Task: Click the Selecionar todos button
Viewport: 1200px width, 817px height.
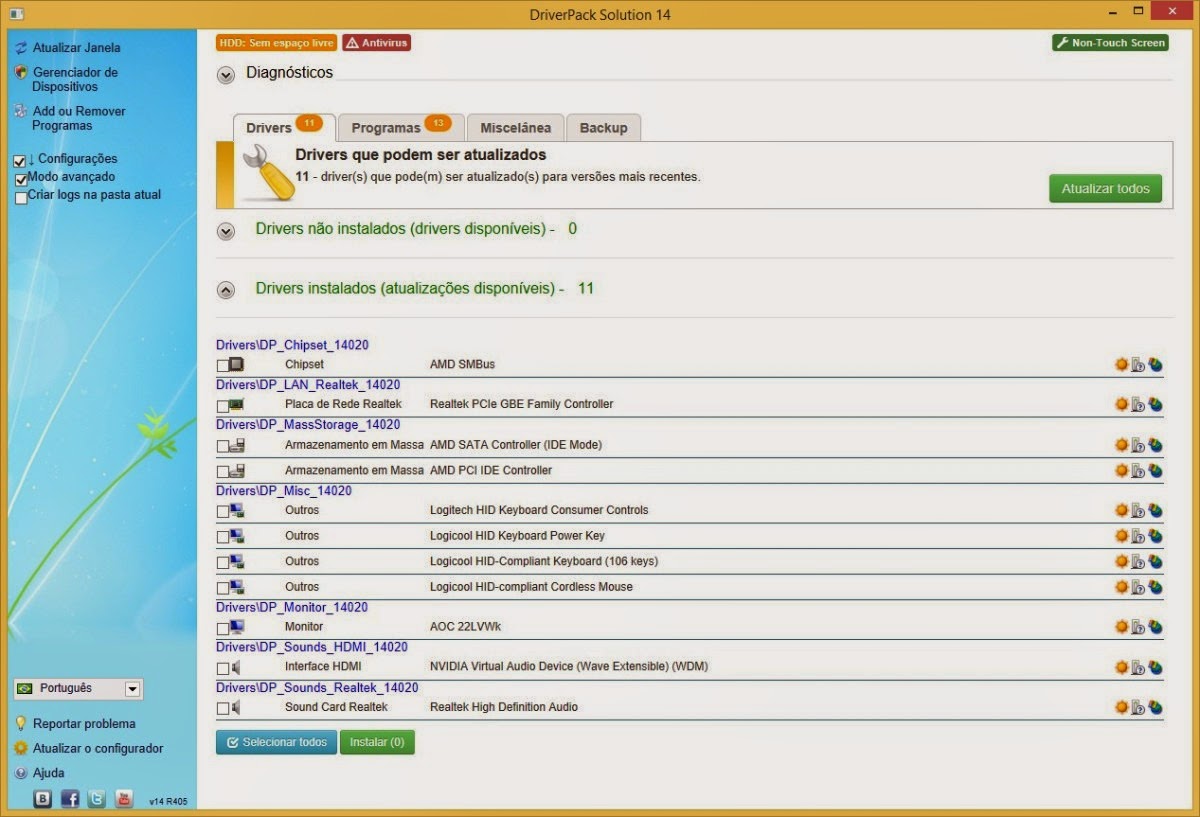Action: [276, 742]
